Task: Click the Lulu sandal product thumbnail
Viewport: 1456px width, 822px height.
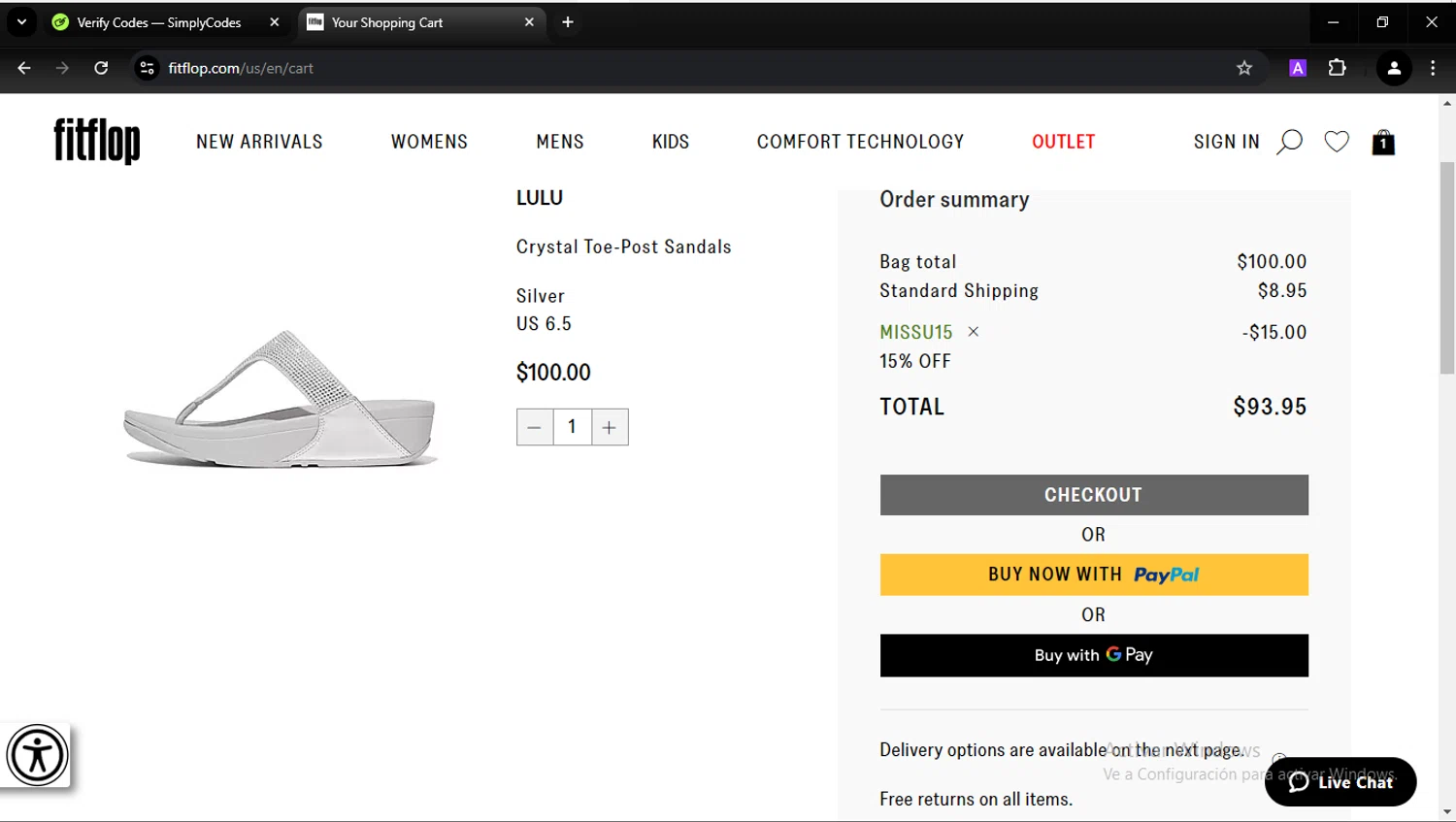Action: [281, 400]
